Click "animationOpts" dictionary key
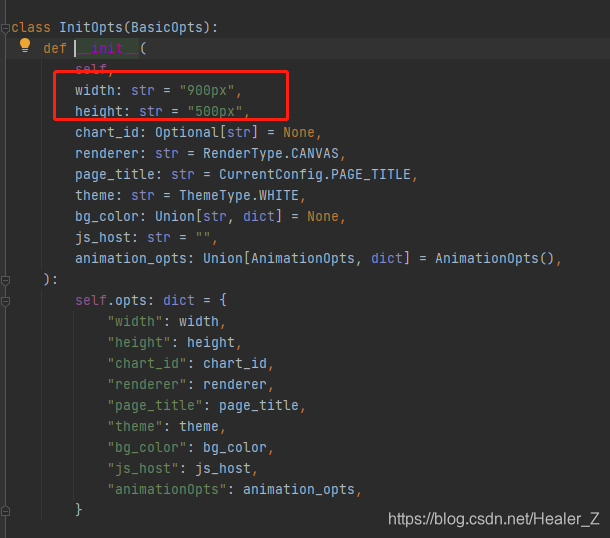 (167, 489)
